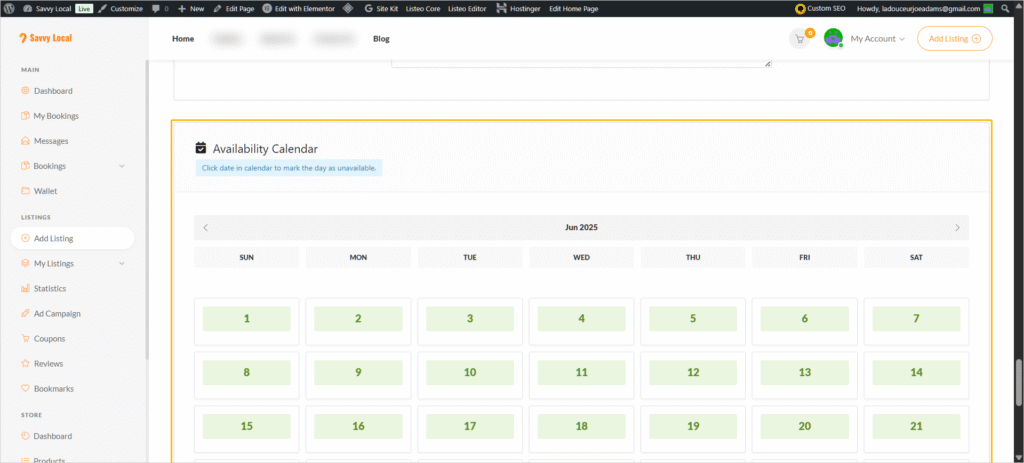Open the WordPress logo menu

click(9, 8)
